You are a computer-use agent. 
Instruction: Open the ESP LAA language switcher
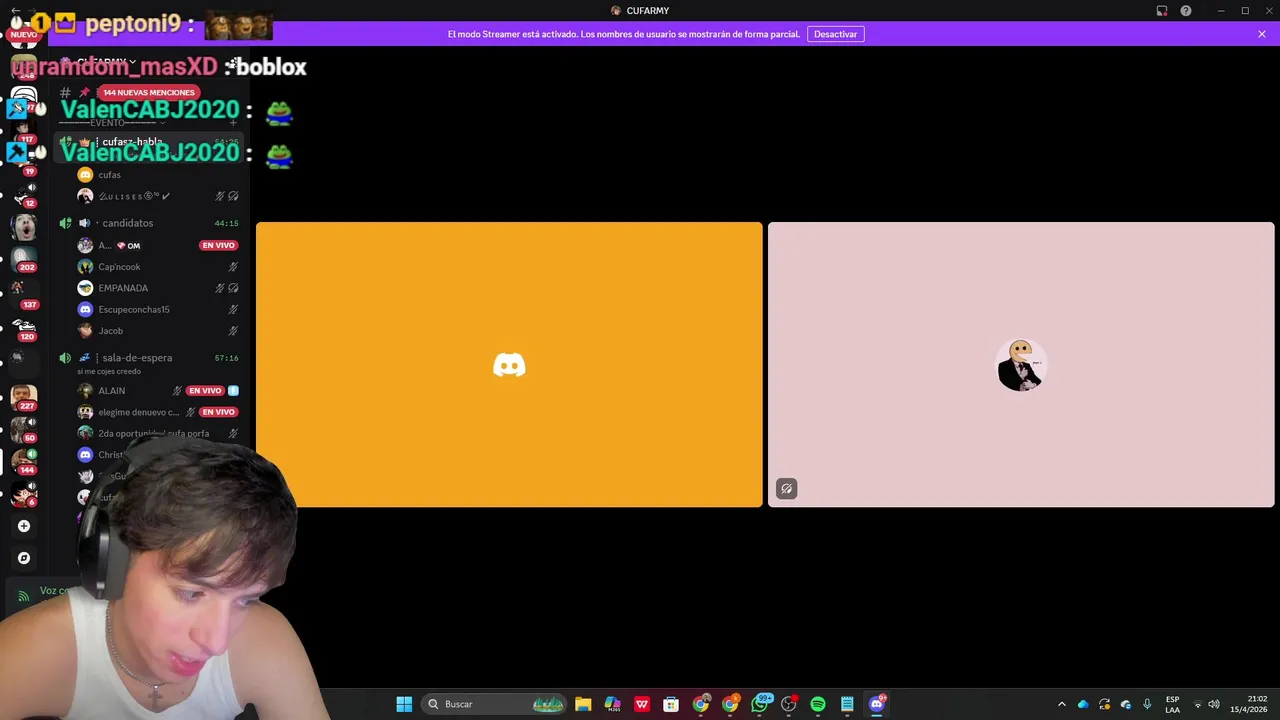(x=1172, y=704)
